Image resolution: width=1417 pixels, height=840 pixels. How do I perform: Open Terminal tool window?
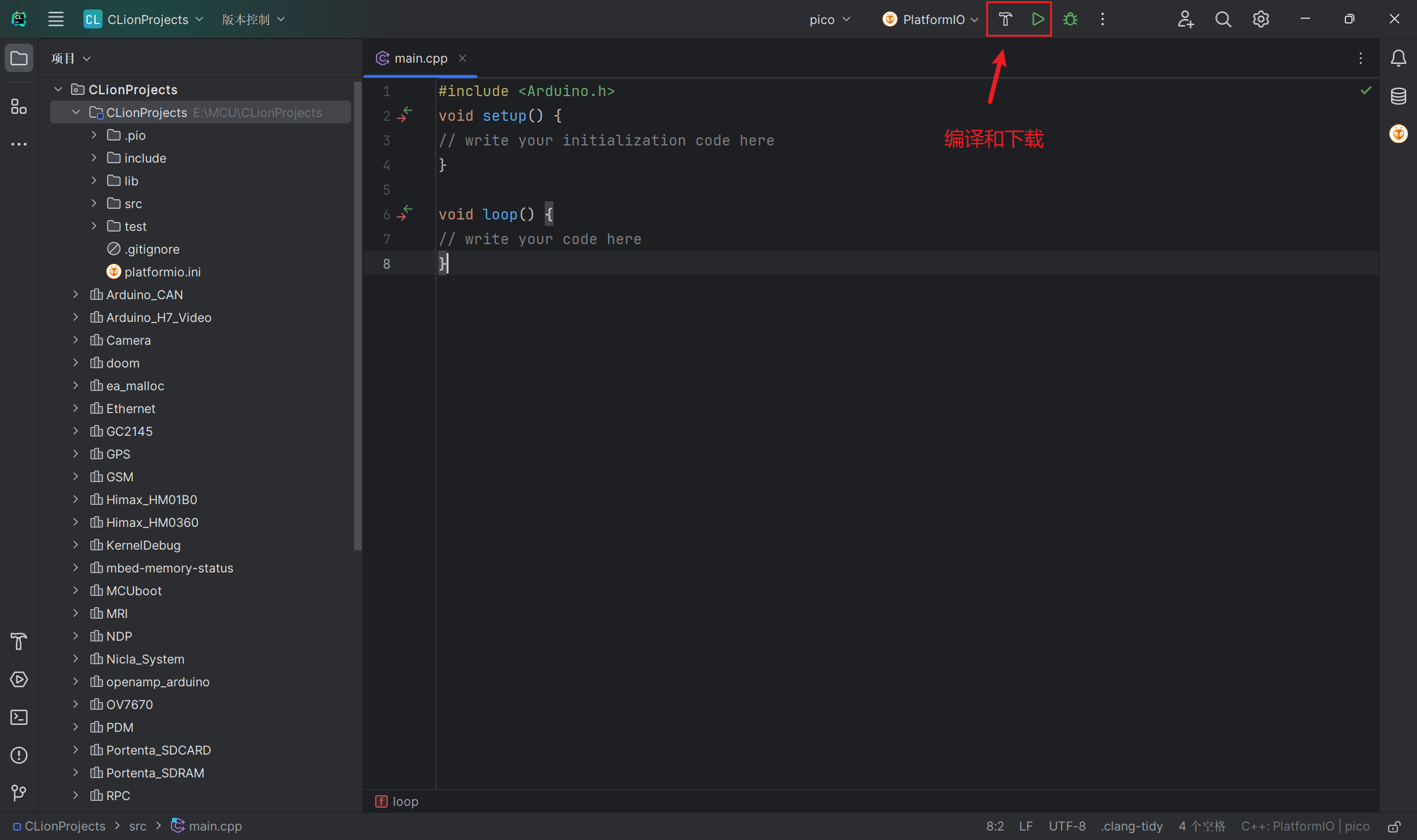19,717
